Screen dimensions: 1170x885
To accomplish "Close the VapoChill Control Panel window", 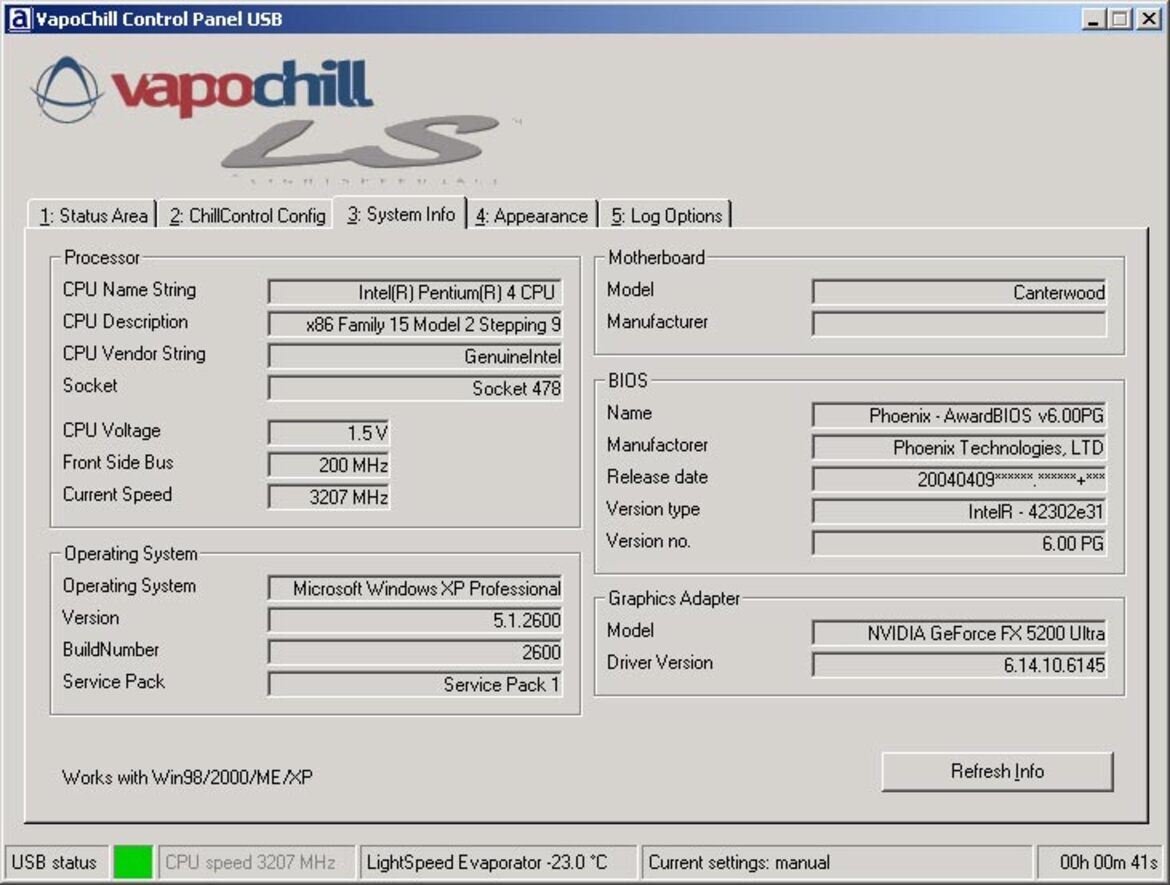I will [x=1148, y=19].
